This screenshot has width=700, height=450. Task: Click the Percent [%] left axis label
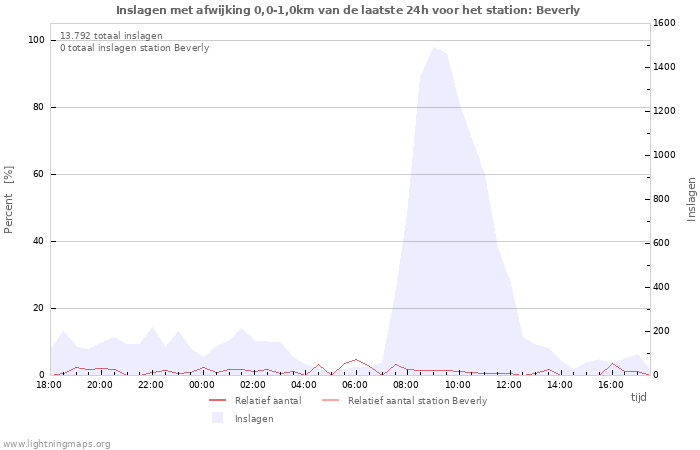coord(9,200)
